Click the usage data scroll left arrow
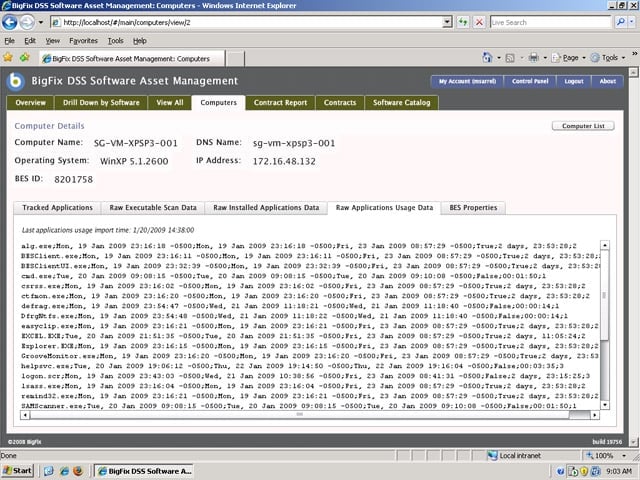This screenshot has width=640, height=480. (25, 415)
